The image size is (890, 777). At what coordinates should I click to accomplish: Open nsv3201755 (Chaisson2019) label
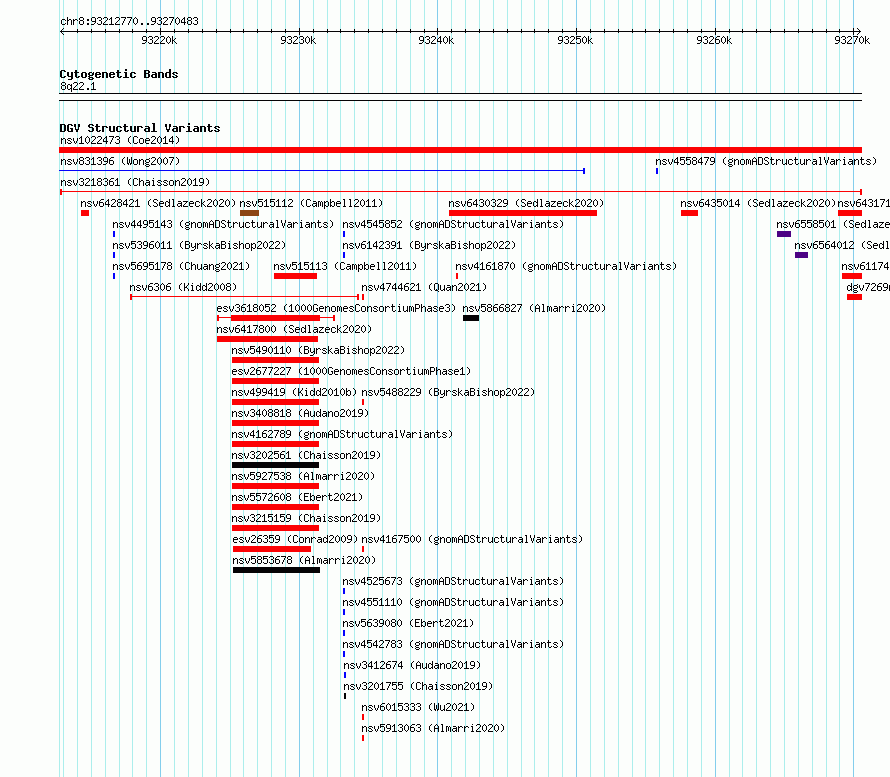point(418,686)
